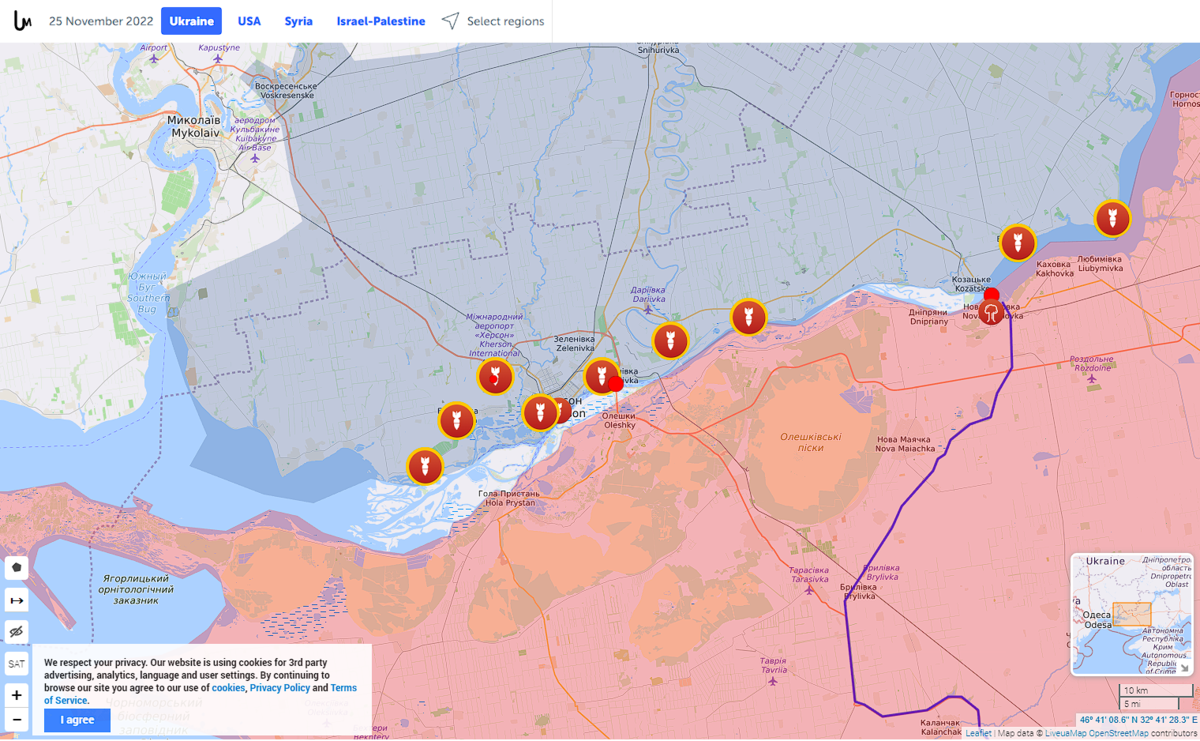The width and height of the screenshot is (1200, 741).
Task: Open explosion marker at Nova Kakhovka
Action: tap(991, 313)
